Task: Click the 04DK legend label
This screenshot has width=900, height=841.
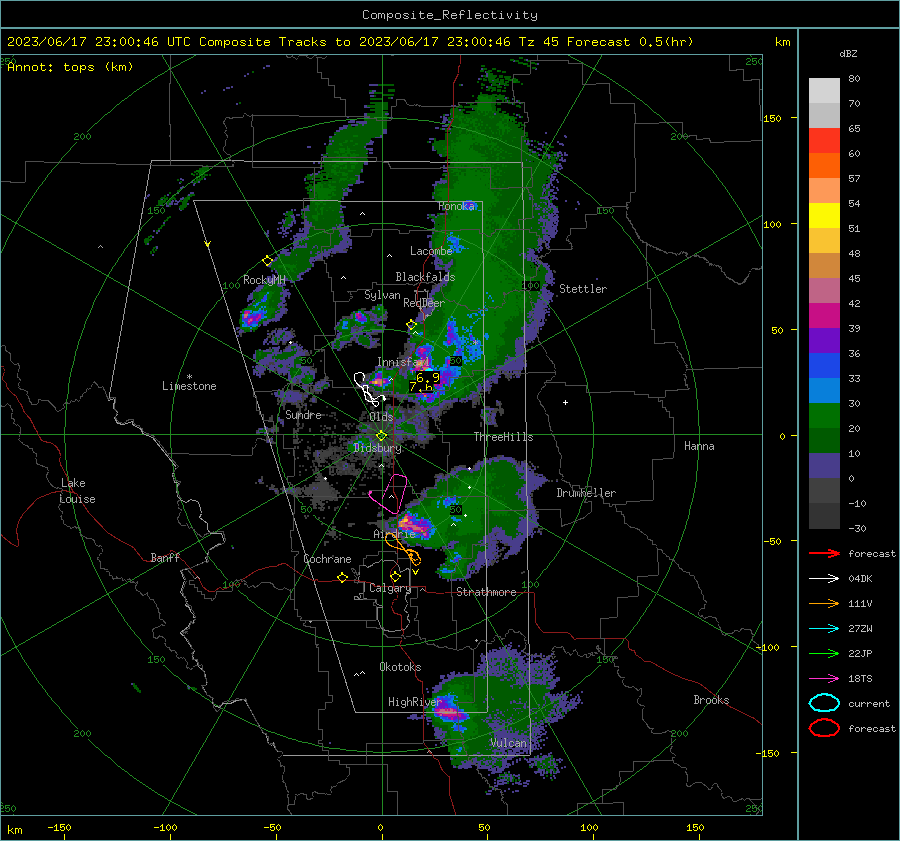Action: (x=860, y=579)
